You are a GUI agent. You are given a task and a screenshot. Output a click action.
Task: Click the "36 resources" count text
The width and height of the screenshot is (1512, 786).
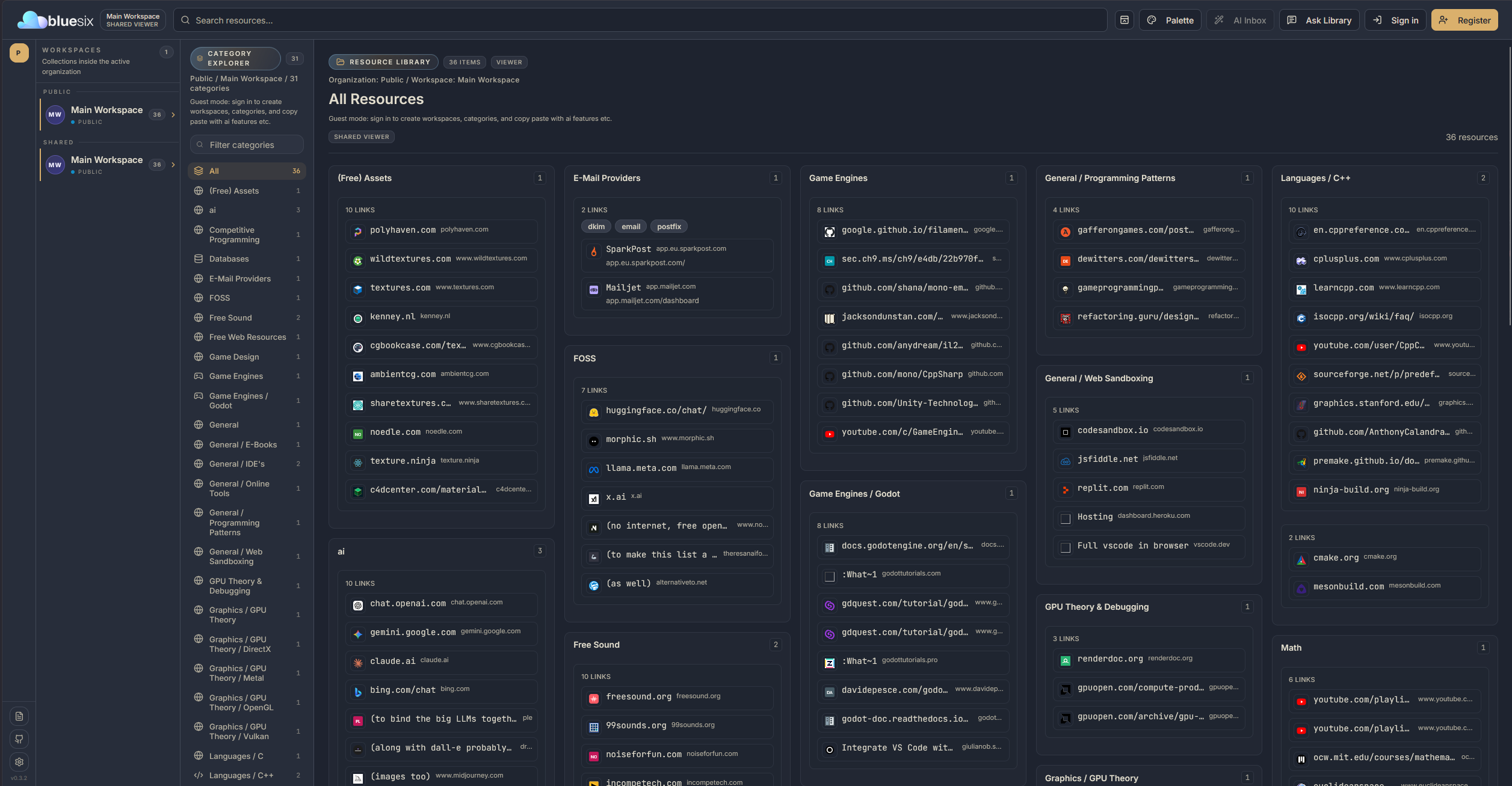[1472, 138]
